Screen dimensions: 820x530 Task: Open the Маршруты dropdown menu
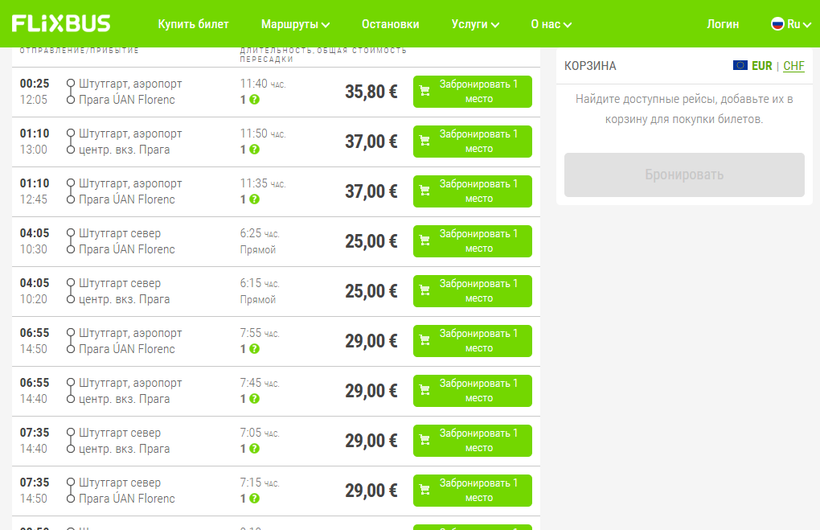pos(295,24)
